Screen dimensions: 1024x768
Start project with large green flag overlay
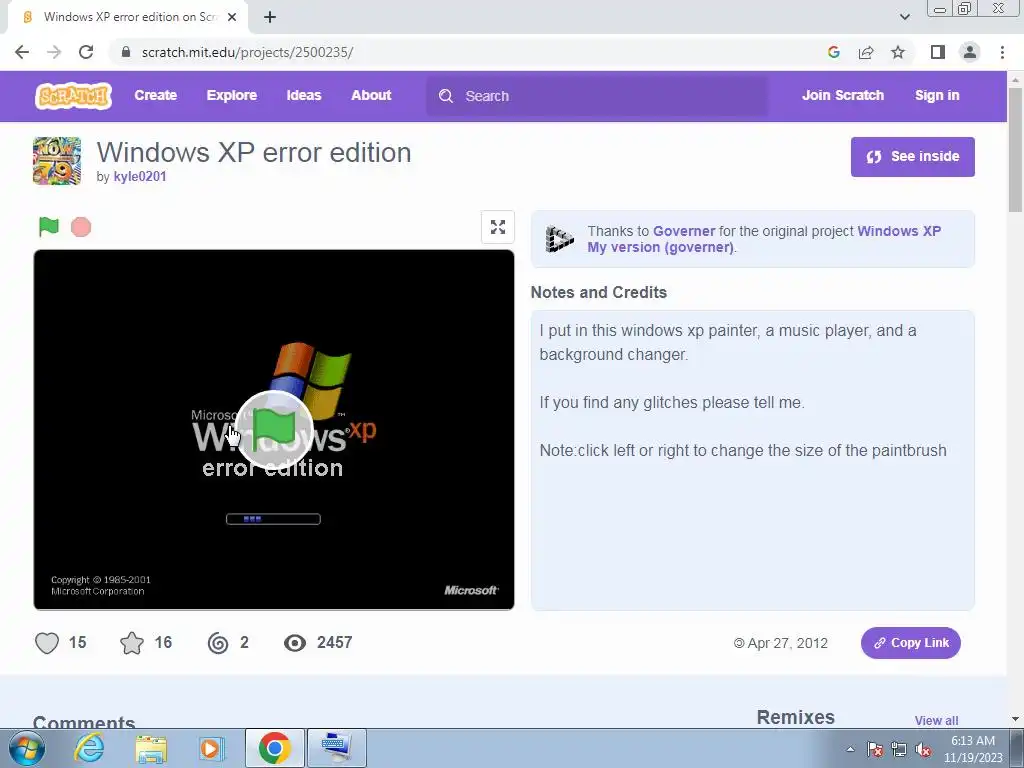coord(274,429)
